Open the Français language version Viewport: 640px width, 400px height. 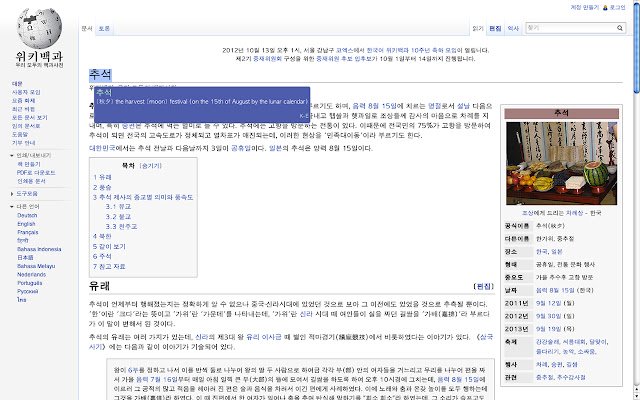tap(28, 232)
